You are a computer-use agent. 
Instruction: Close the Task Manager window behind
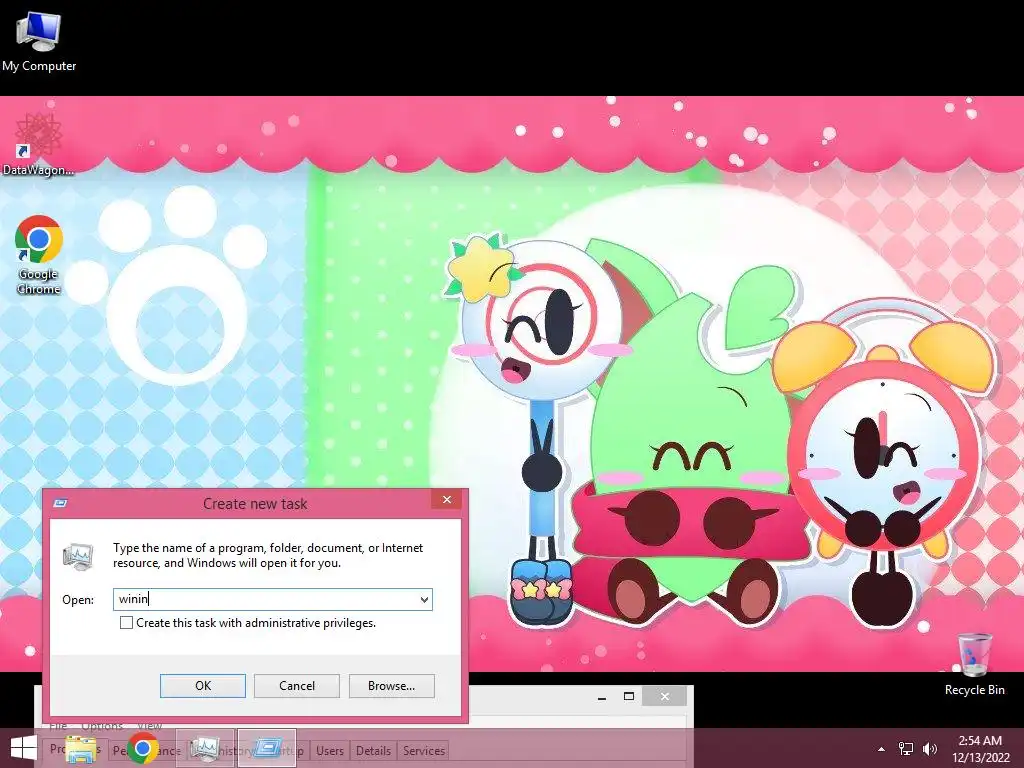[x=665, y=697]
